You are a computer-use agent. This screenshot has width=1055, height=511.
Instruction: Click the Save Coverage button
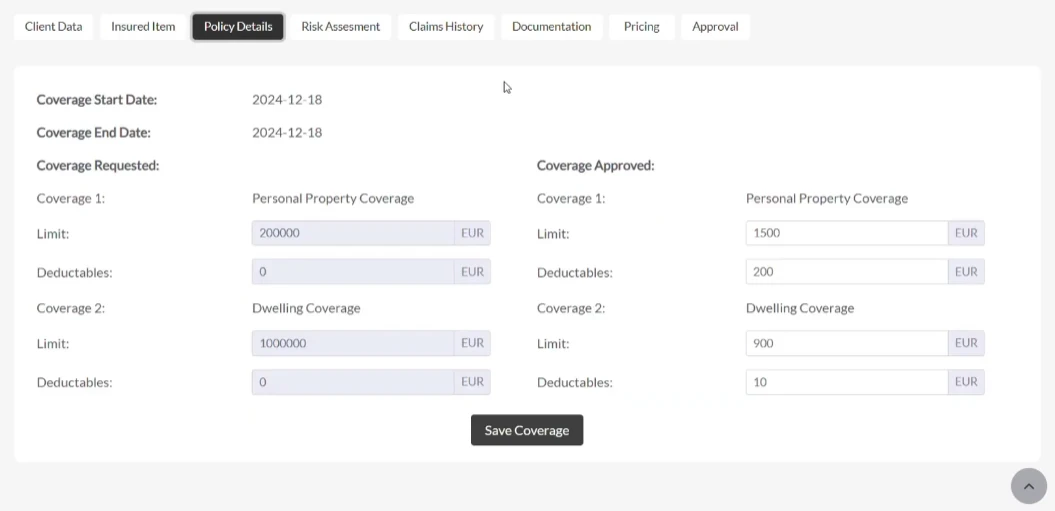[527, 430]
